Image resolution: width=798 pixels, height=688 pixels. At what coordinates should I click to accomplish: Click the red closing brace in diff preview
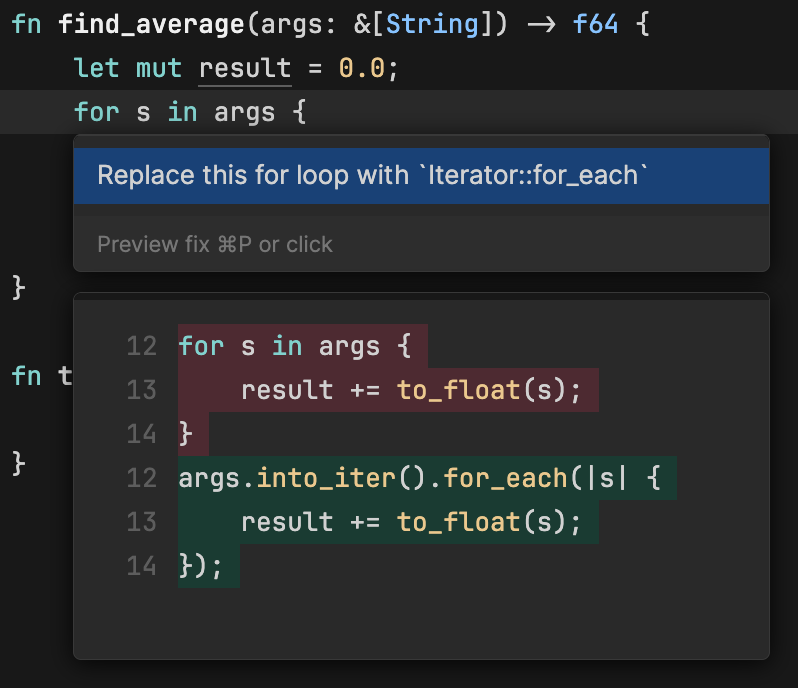(x=185, y=433)
